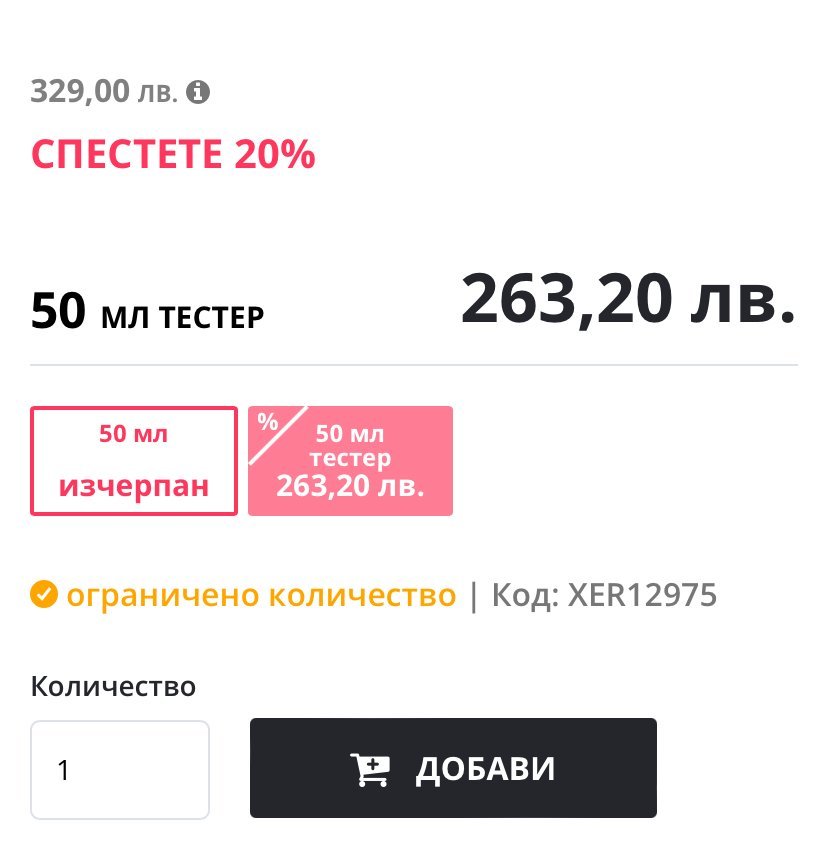The image size is (828, 863).
Task: Click the crossed-out price 329,00 лв.
Action: pyautogui.click(x=104, y=92)
